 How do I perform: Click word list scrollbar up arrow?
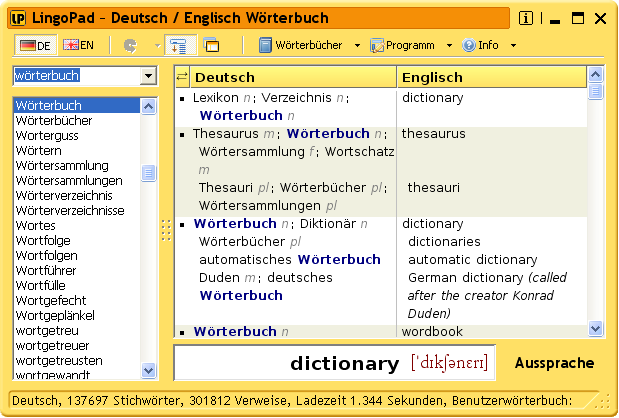(148, 107)
